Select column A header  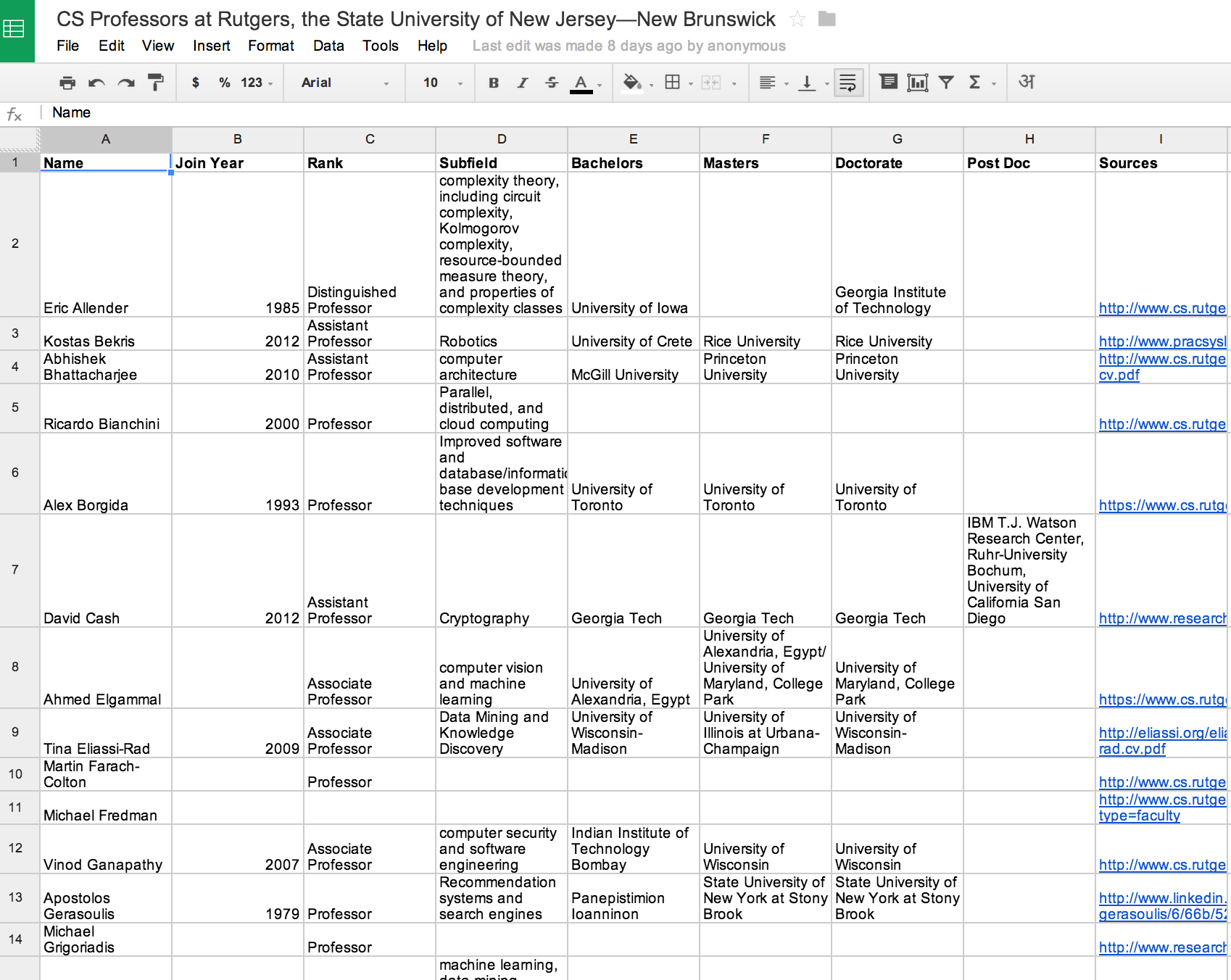(106, 139)
